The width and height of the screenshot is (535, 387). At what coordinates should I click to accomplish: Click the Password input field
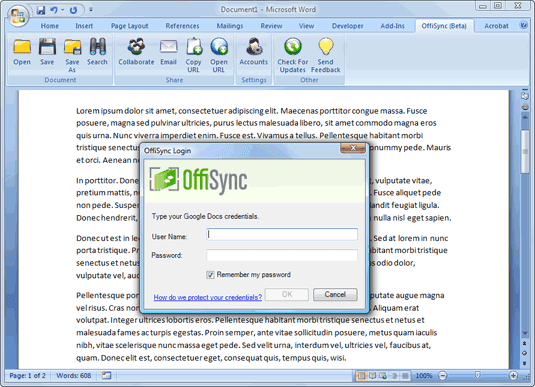click(x=282, y=255)
